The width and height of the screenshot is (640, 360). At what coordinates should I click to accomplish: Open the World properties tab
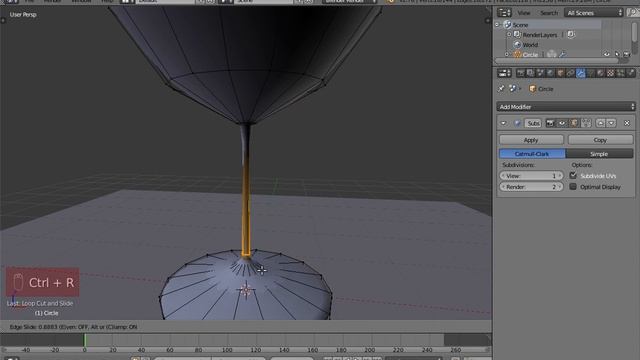tap(550, 73)
